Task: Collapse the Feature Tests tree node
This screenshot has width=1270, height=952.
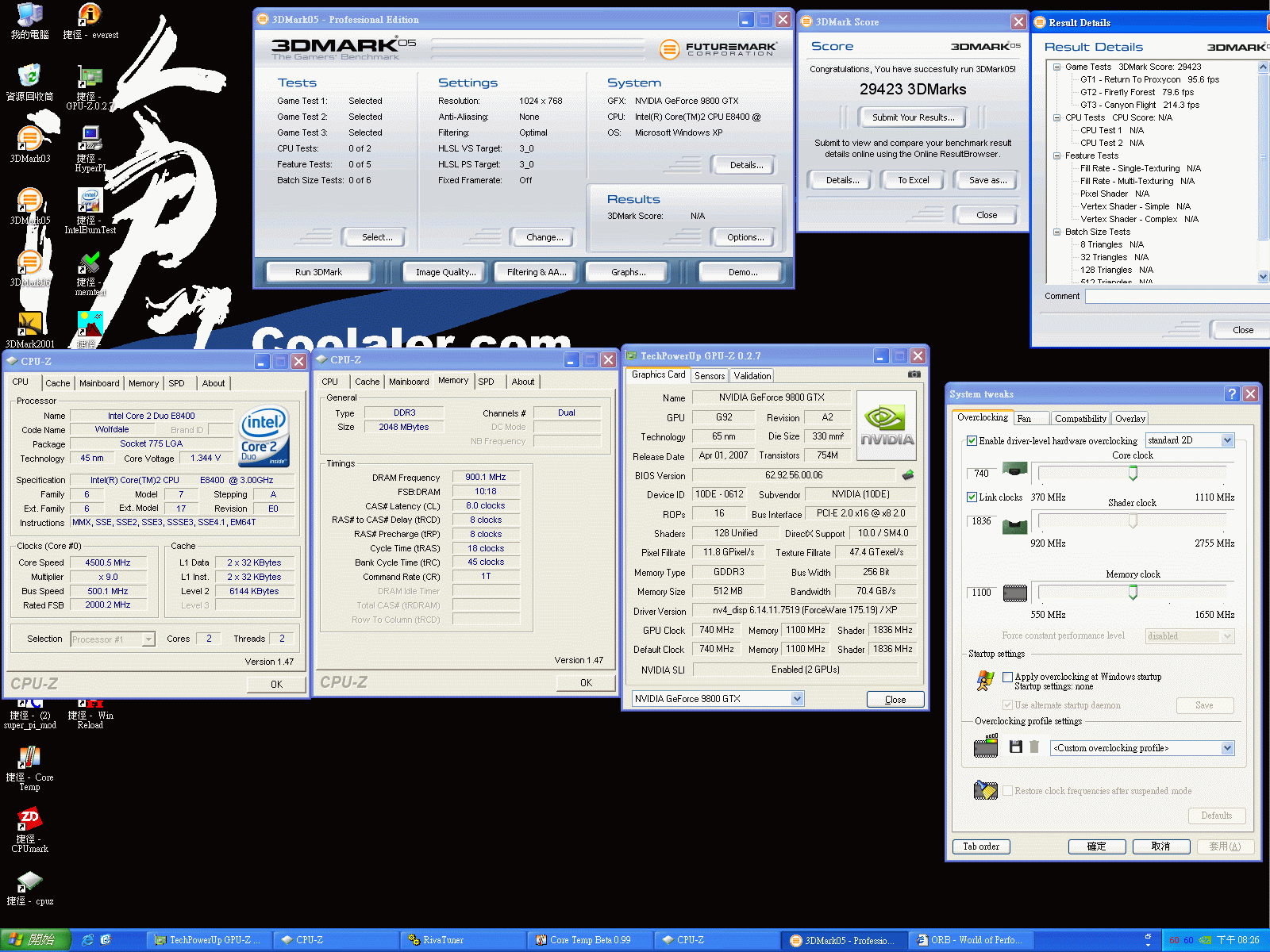Action: [1057, 156]
